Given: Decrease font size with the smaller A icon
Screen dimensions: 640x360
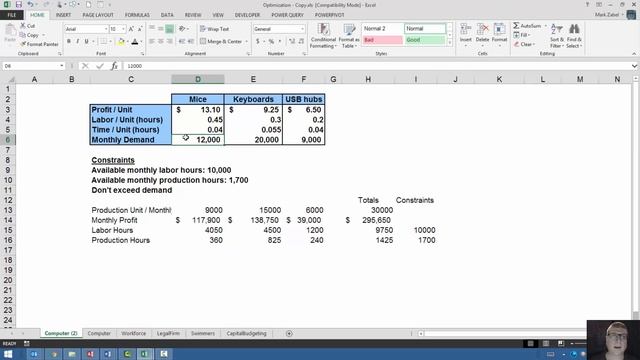Looking at the screenshot, I should click(140, 29).
